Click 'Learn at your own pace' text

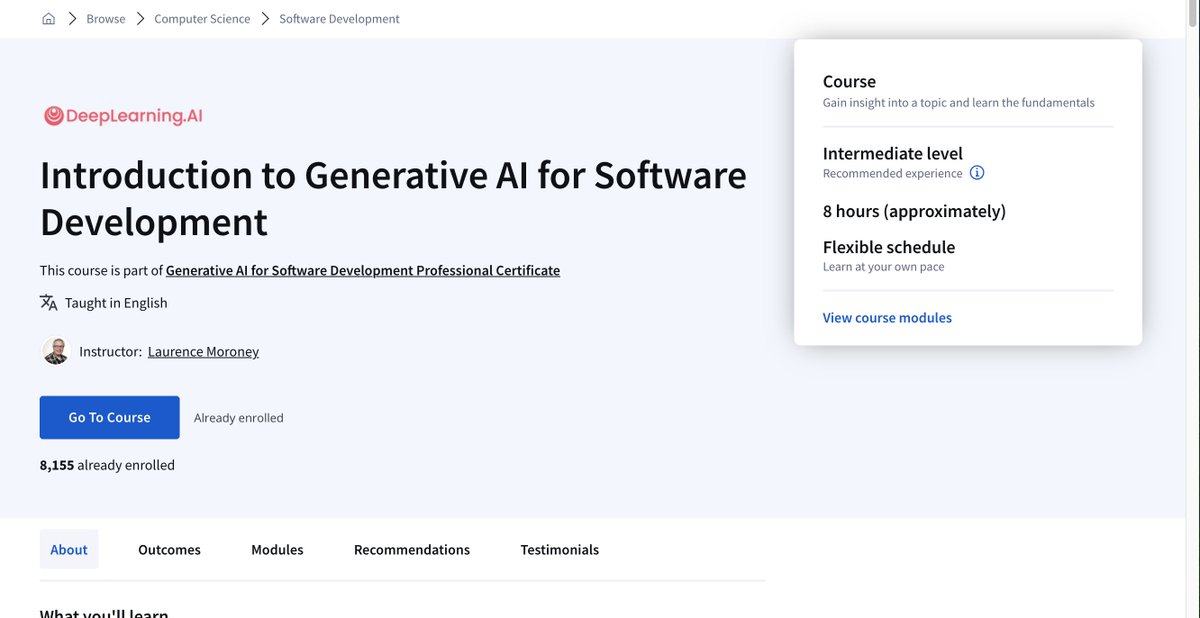[883, 267]
